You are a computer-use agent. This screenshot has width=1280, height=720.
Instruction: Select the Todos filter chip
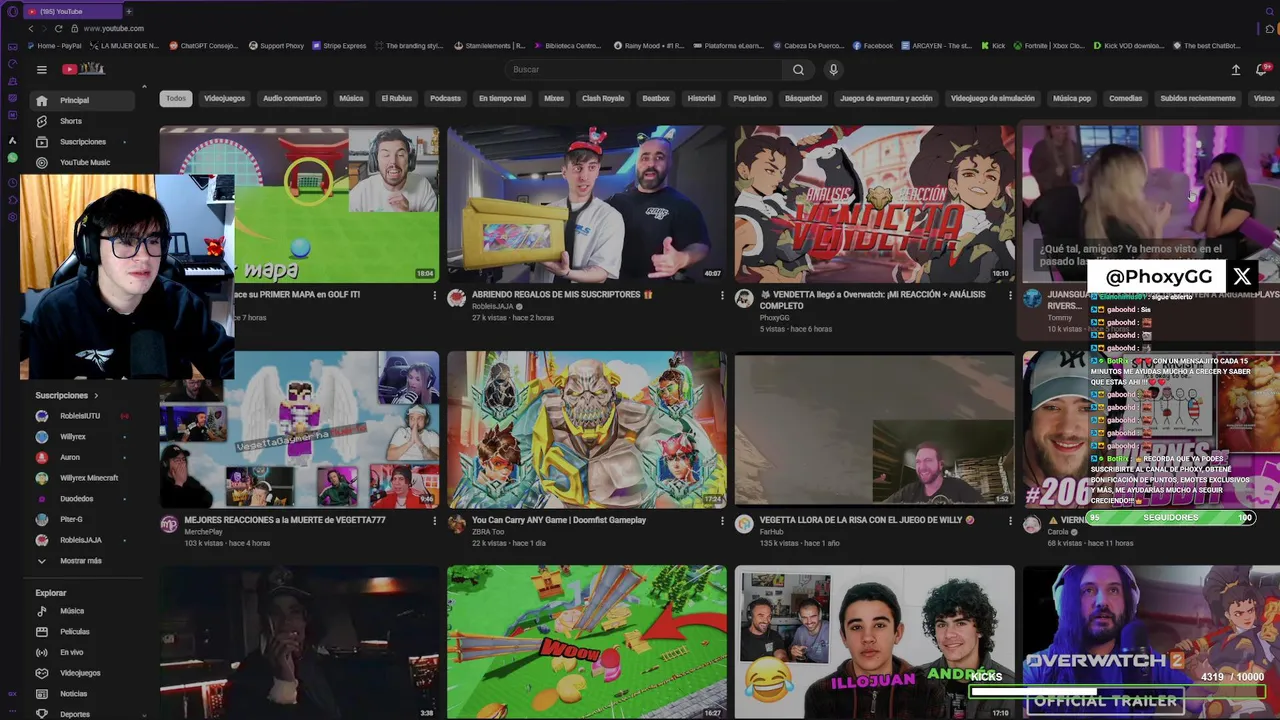pyautogui.click(x=176, y=98)
